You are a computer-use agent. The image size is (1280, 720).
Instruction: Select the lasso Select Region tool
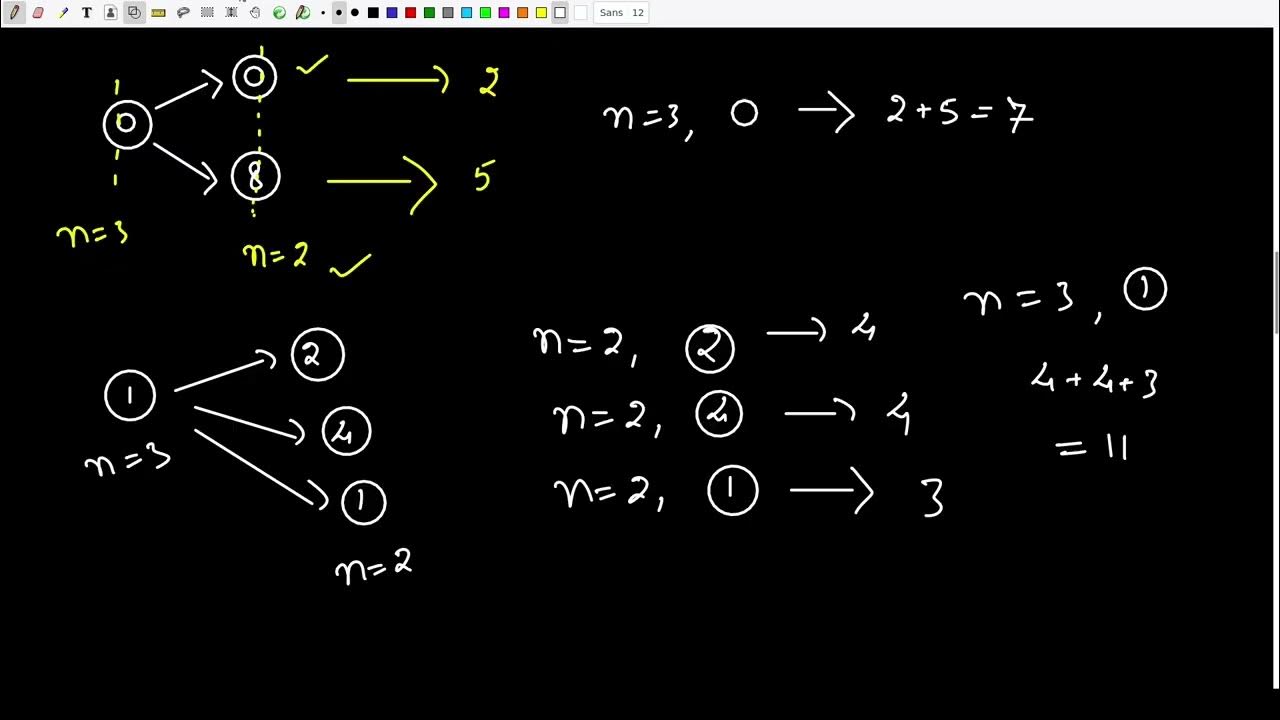[183, 12]
